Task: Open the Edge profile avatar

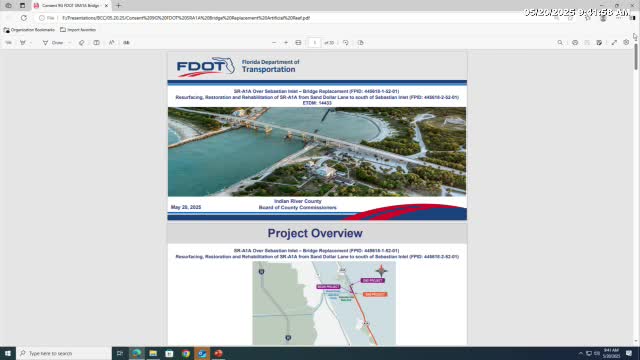Action: point(603,18)
